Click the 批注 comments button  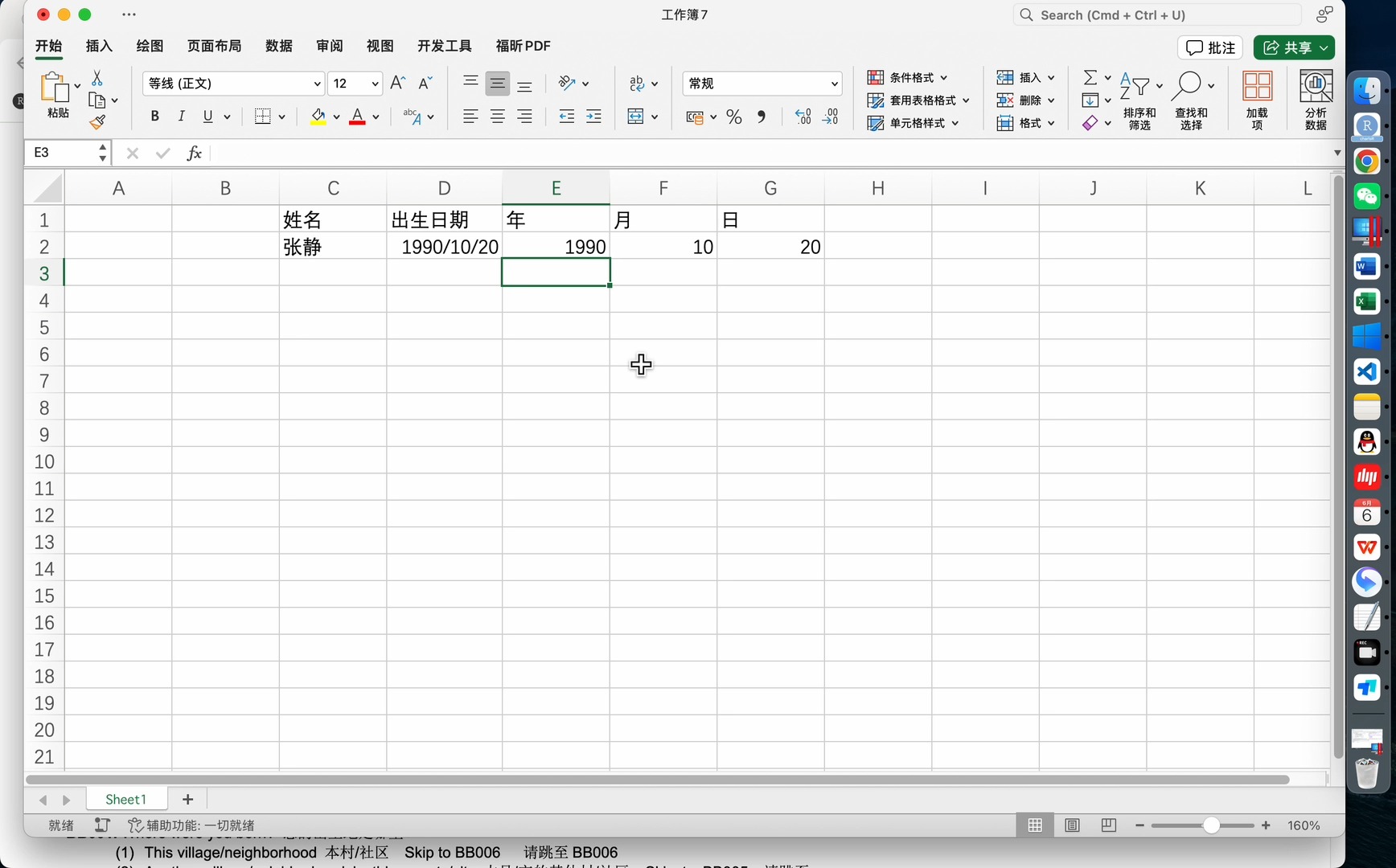coord(1210,47)
